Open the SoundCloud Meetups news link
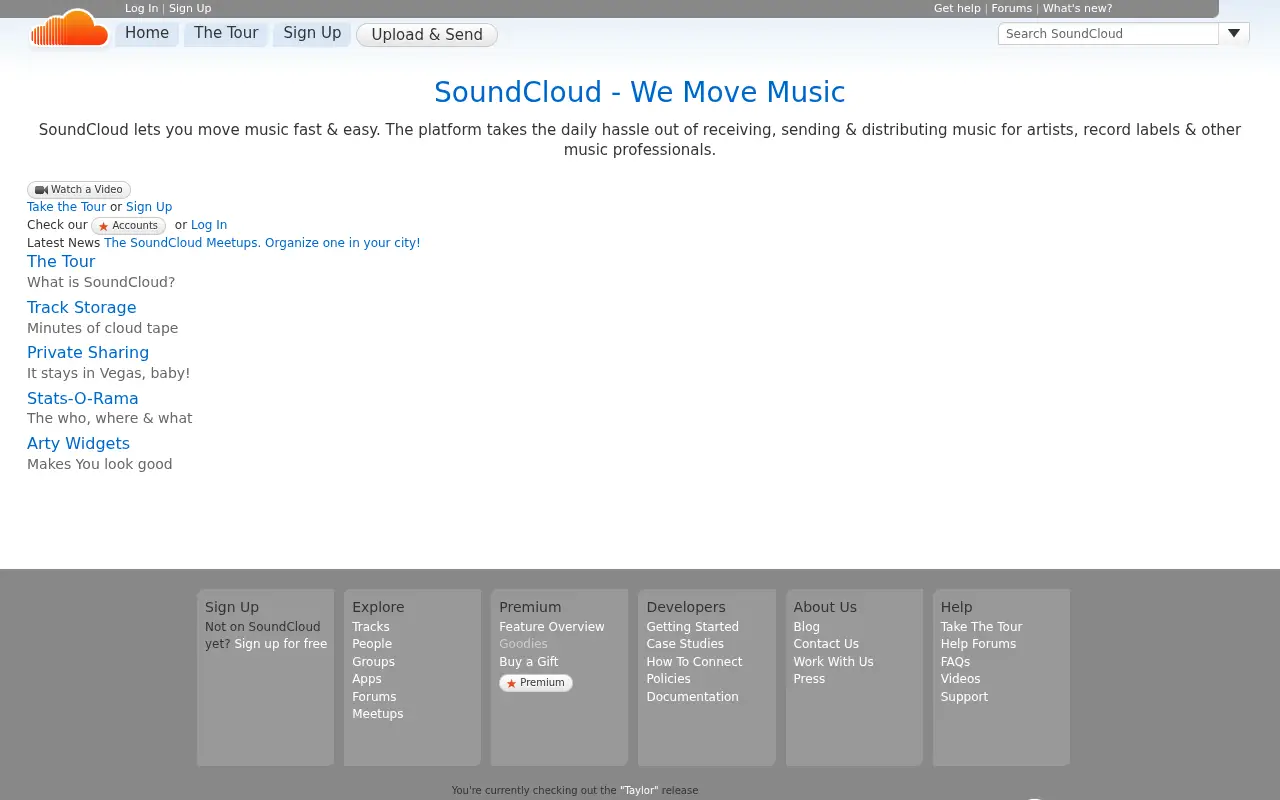 (262, 243)
